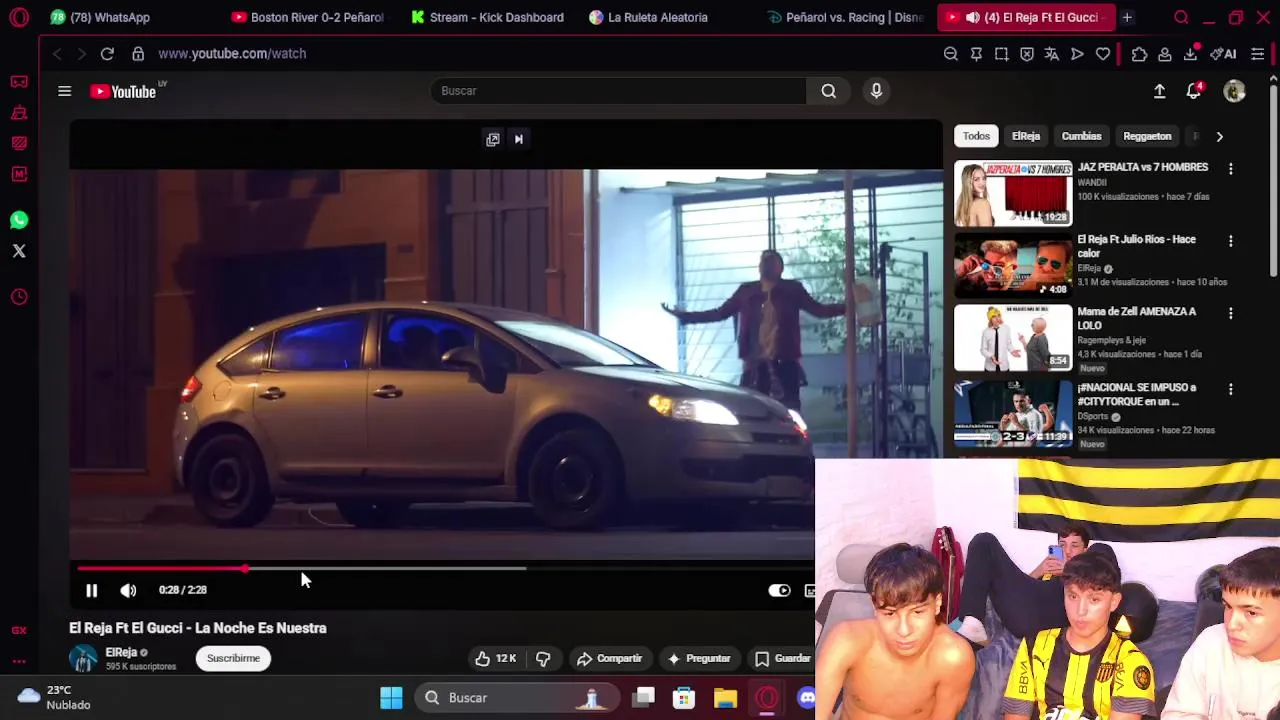
Task: Reload the YouTube page
Action: pos(107,54)
